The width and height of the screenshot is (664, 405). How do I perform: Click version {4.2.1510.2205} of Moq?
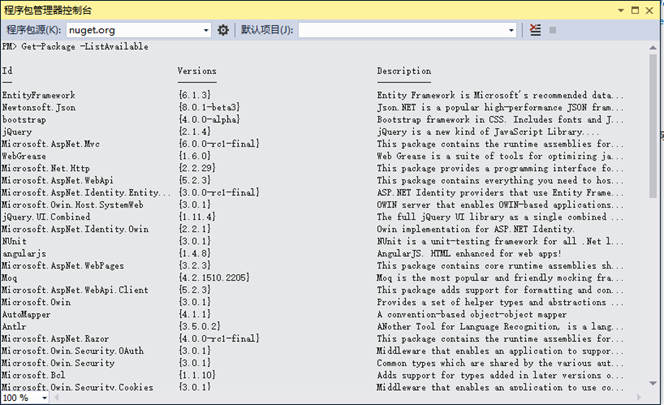click(214, 278)
